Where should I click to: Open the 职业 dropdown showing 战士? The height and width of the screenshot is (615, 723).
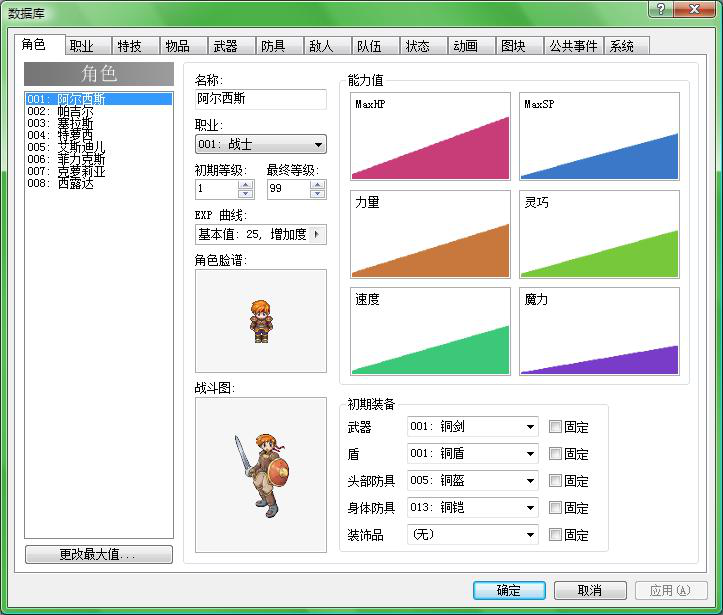coord(261,144)
